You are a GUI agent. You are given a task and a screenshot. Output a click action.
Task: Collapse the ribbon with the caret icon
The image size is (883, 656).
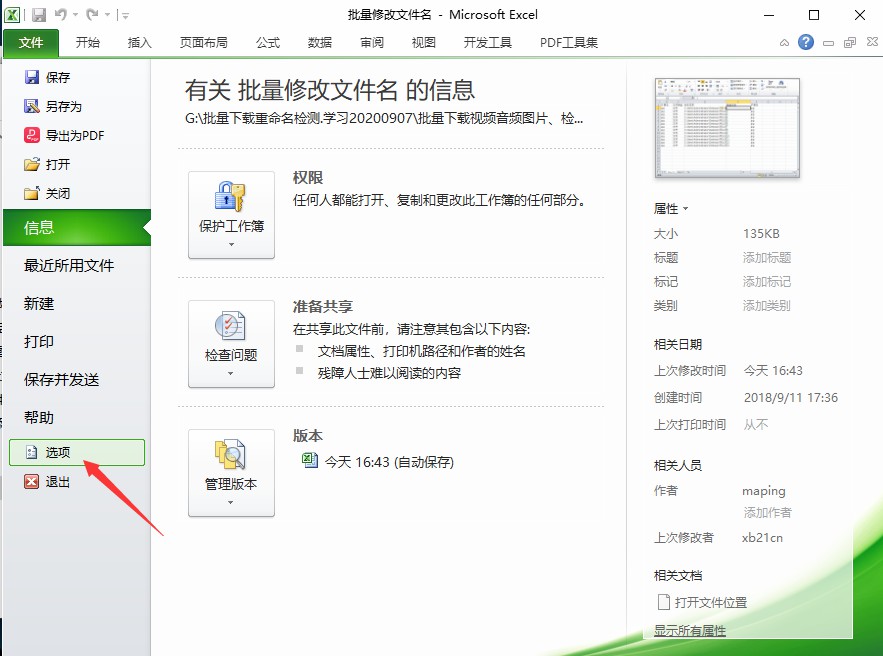coord(784,43)
